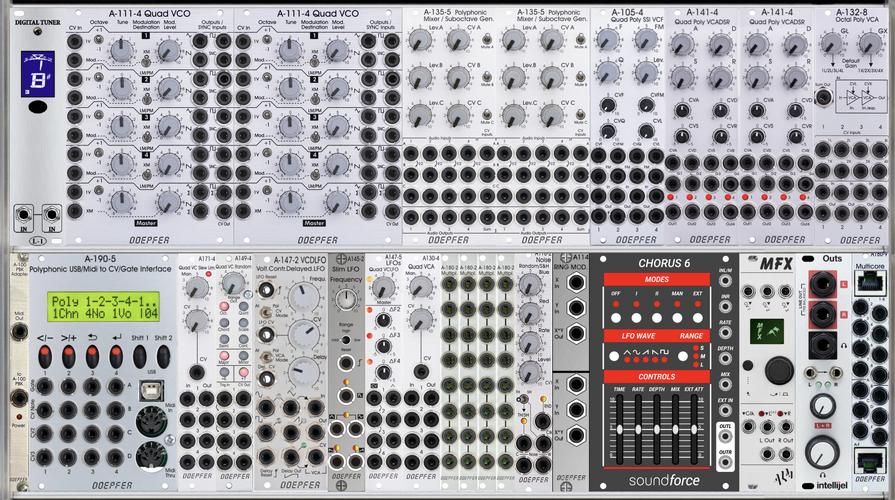895x500 pixels.
Task: Select MAN mode button on Chorus 6
Action: pyautogui.click(x=677, y=318)
